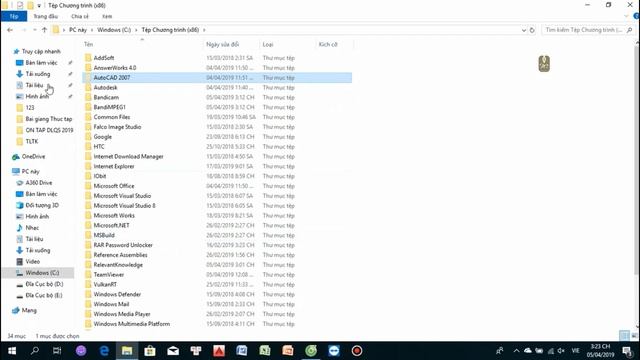Image resolution: width=640 pixels, height=360 pixels.
Task: Open address bar history dropdown
Action: point(524,30)
